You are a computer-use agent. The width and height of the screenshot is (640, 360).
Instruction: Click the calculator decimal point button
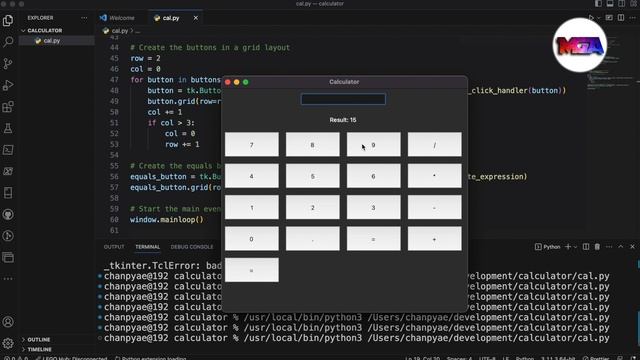click(312, 239)
